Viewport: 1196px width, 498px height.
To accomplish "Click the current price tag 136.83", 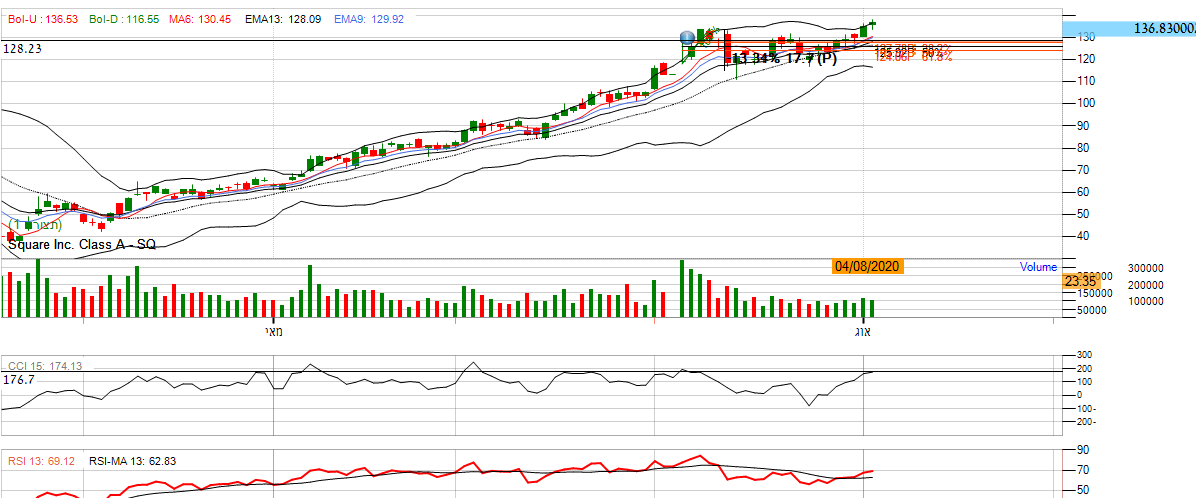I will 1164,29.
